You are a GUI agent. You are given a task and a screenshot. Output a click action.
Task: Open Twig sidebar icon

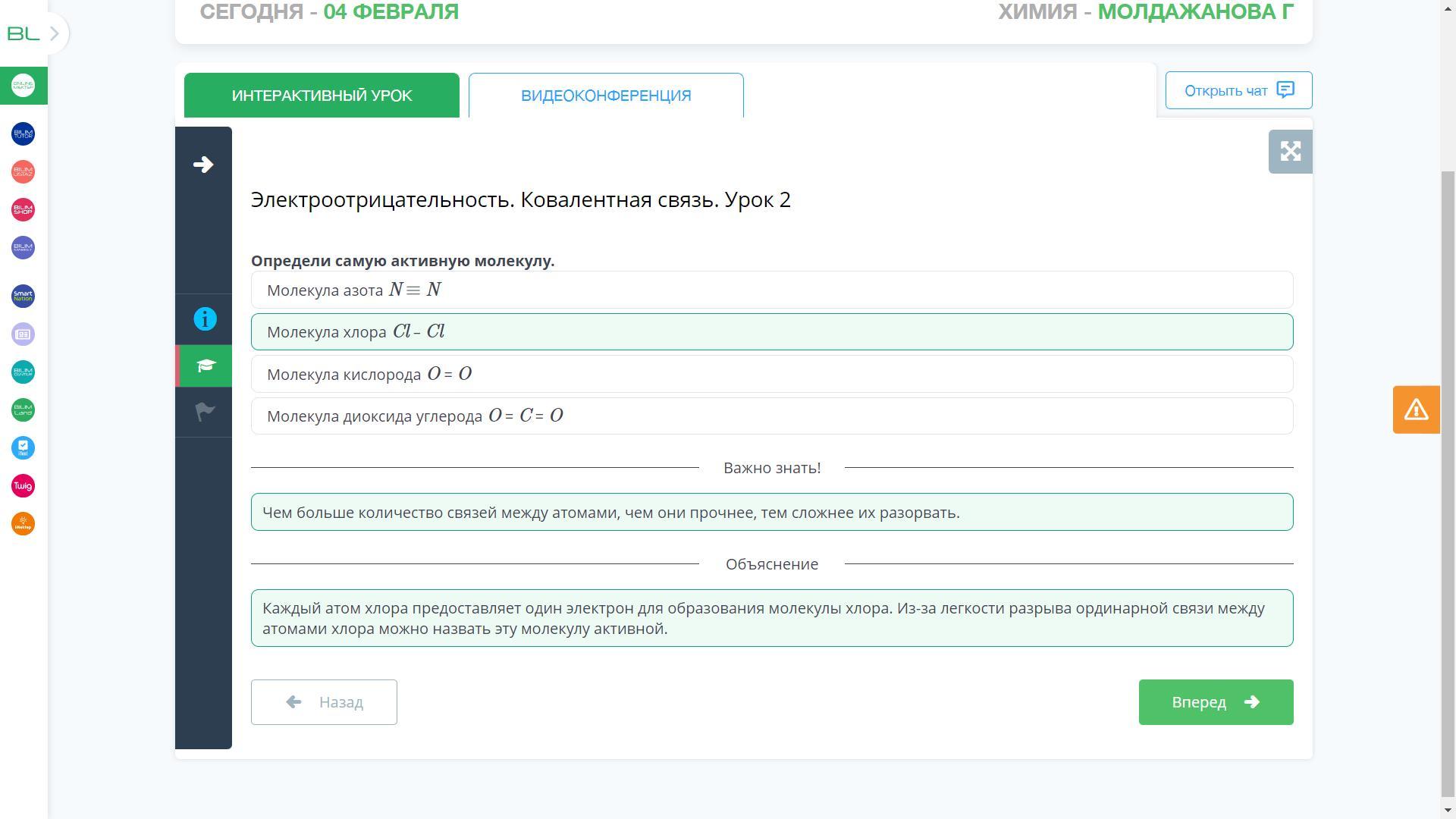pos(23,486)
